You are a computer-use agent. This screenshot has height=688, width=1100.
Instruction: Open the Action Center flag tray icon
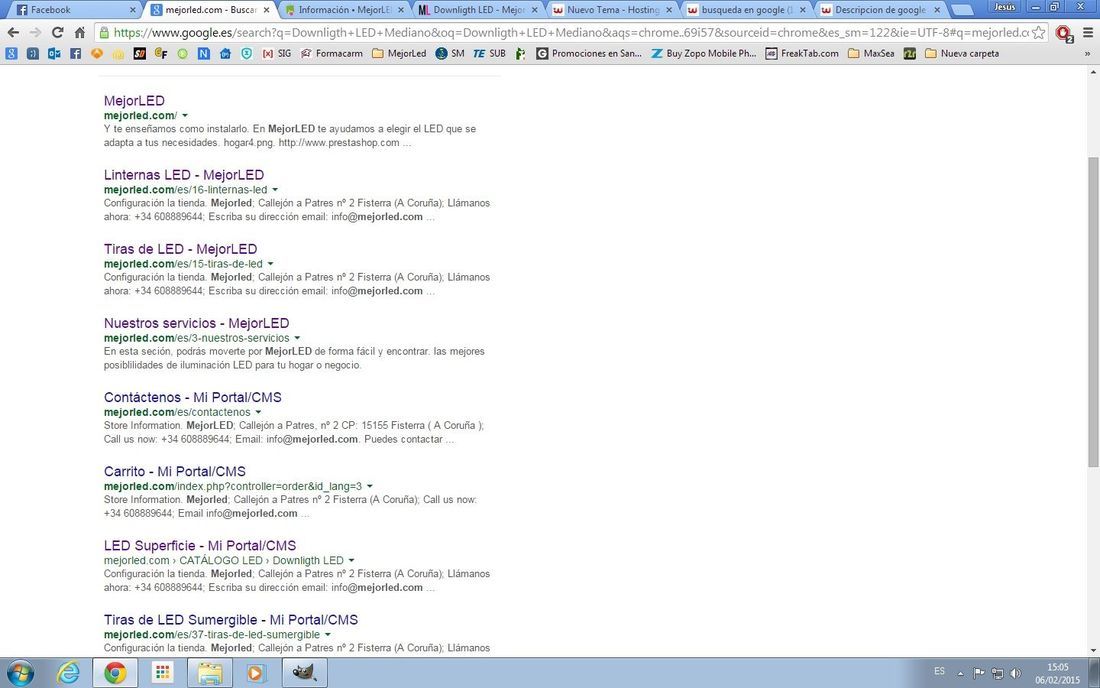coord(979,673)
